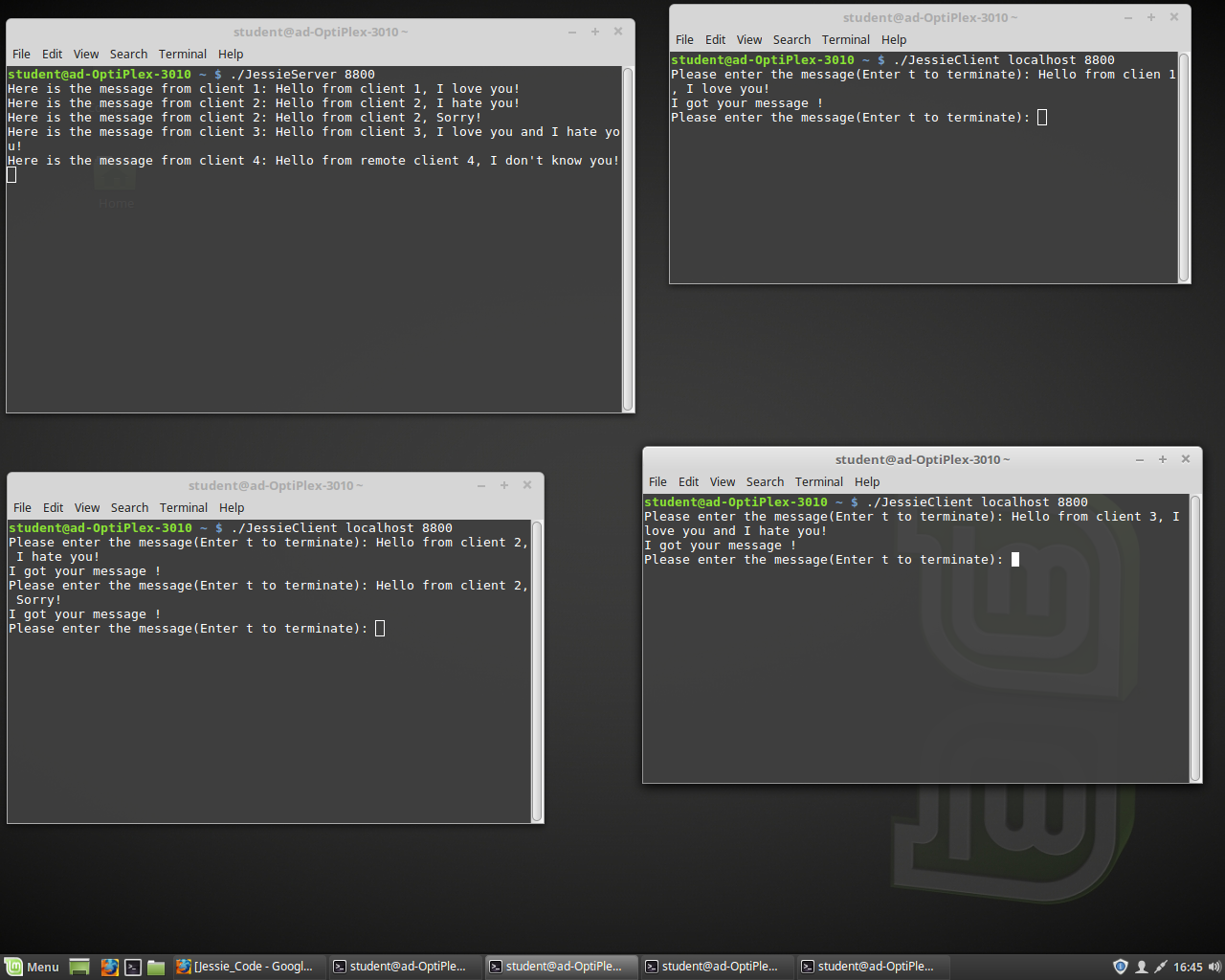Open the network applet icon in the tray

pyautogui.click(x=1161, y=966)
